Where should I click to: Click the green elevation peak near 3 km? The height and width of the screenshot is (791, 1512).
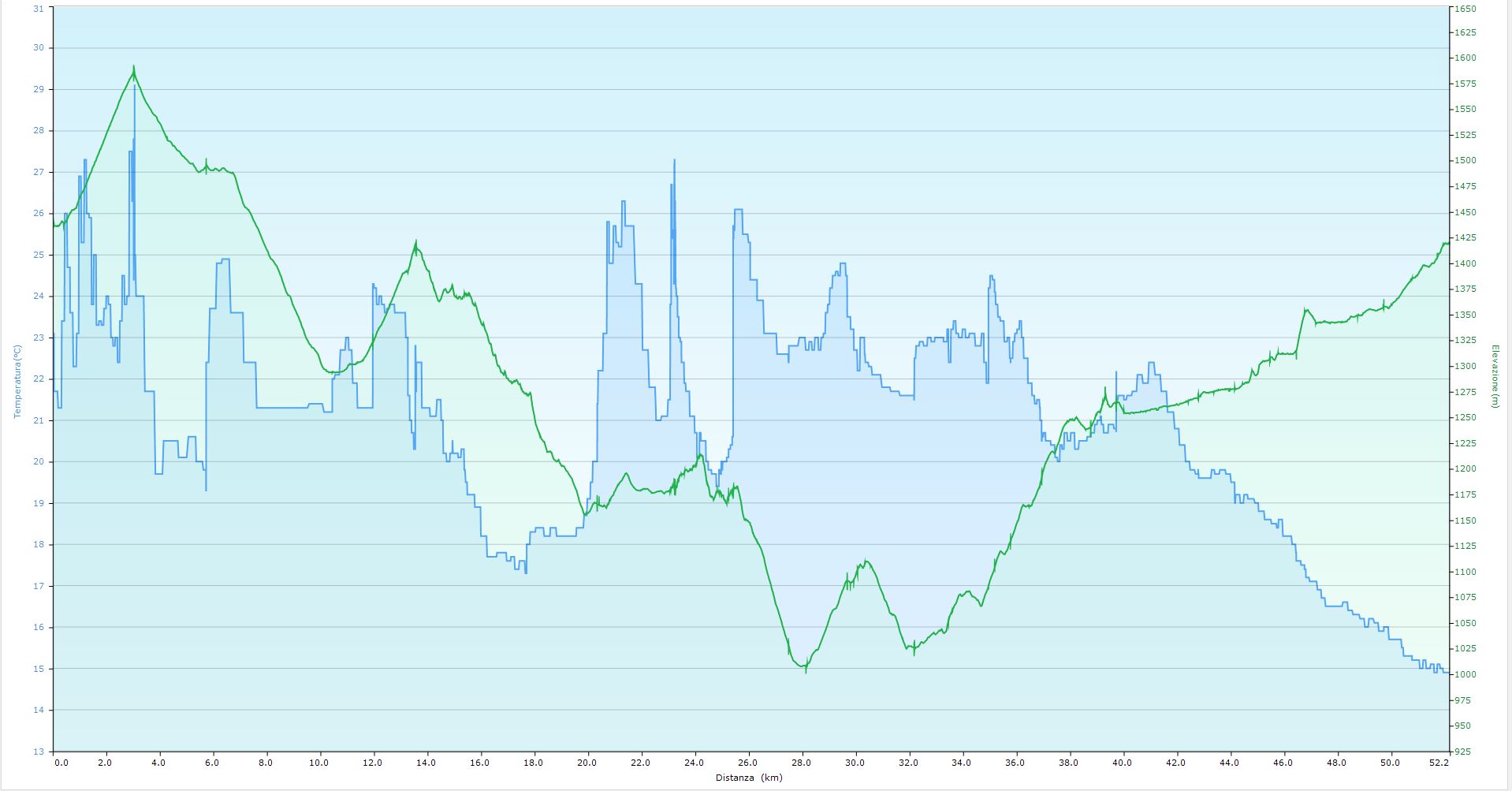click(x=134, y=69)
